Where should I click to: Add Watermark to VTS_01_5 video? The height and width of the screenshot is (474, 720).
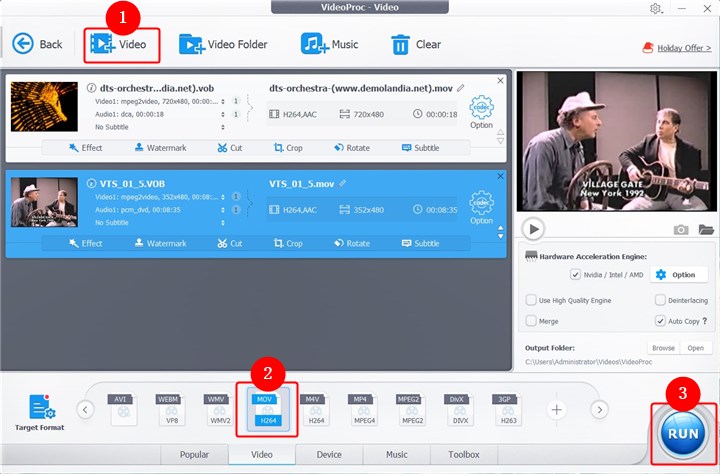(160, 243)
